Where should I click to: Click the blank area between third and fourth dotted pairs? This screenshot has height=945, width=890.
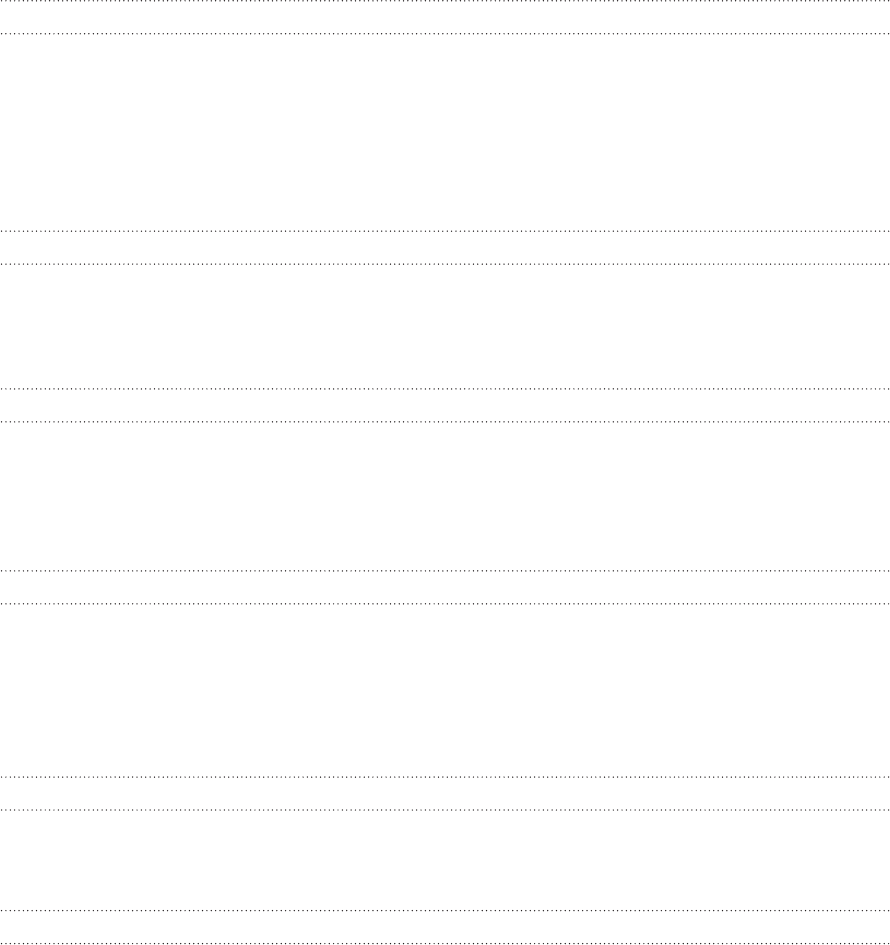pyautogui.click(x=445, y=495)
